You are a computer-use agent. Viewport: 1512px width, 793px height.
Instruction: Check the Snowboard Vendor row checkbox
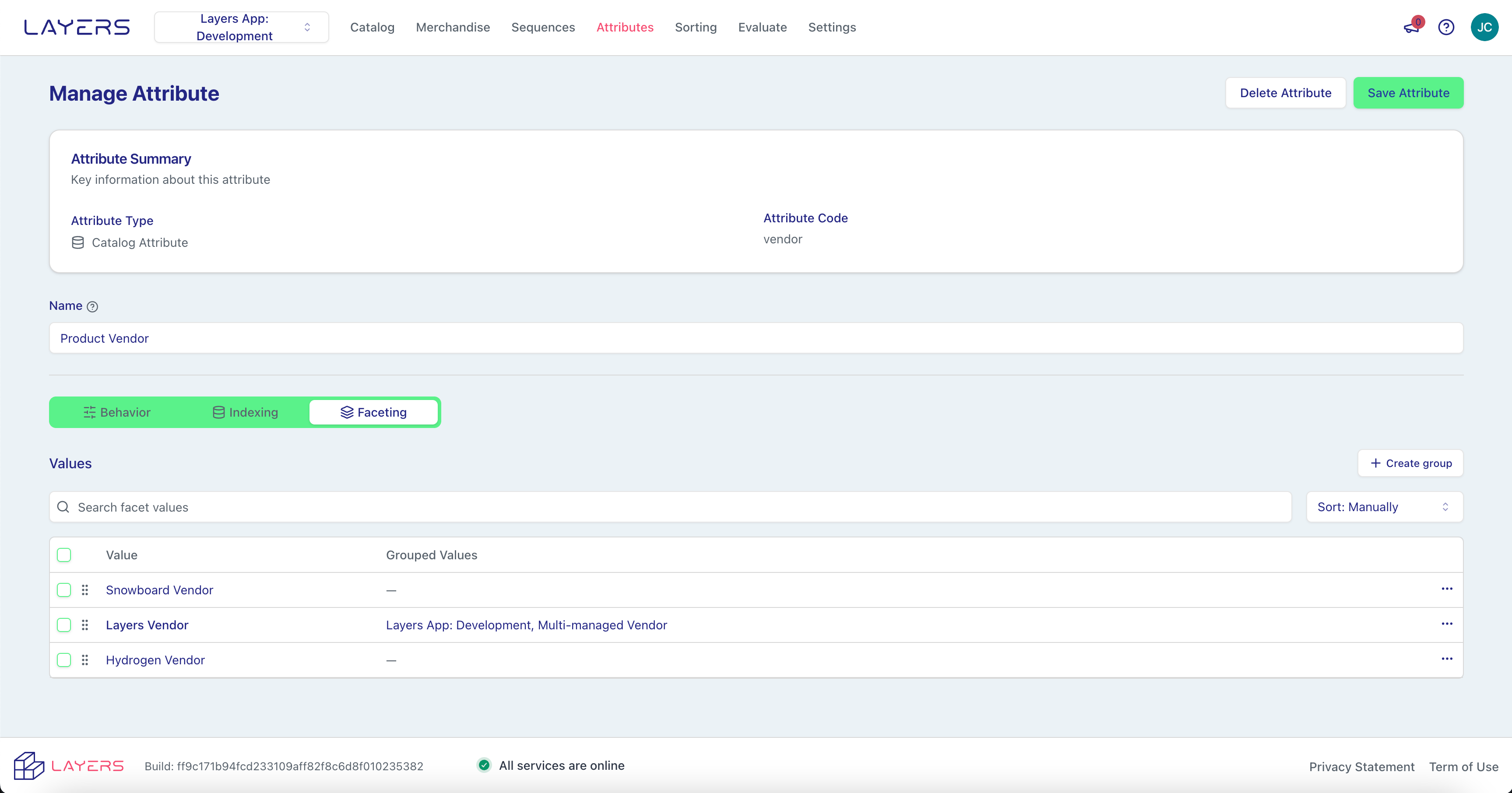click(x=64, y=590)
